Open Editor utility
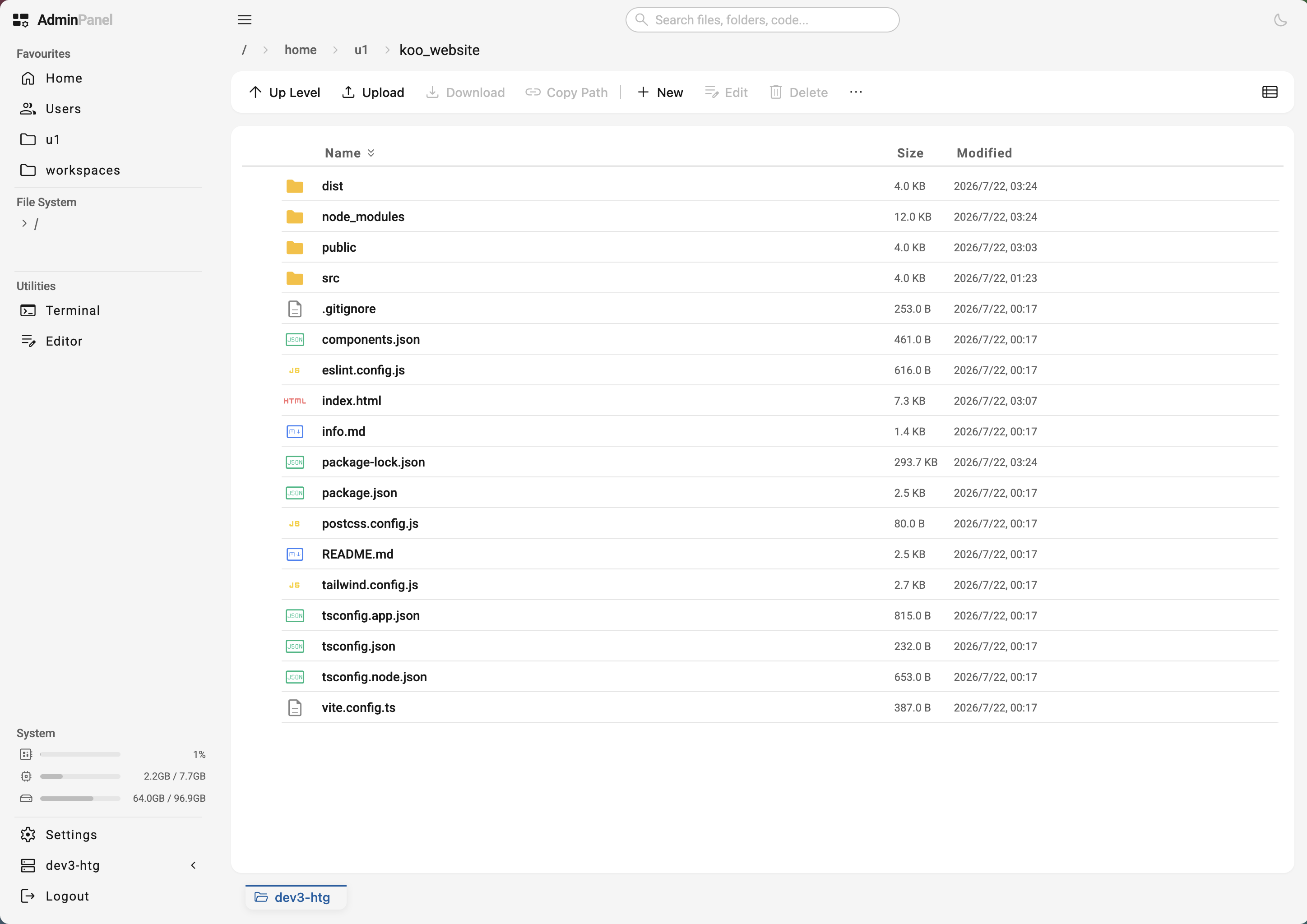This screenshot has height=924, width=1307. click(x=108, y=341)
